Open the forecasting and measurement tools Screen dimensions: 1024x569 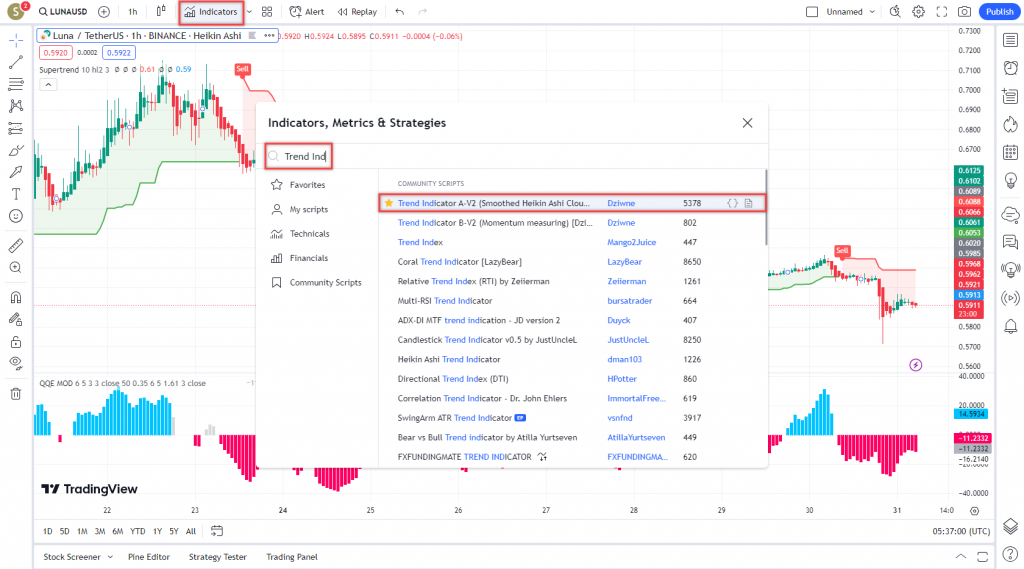click(16, 128)
